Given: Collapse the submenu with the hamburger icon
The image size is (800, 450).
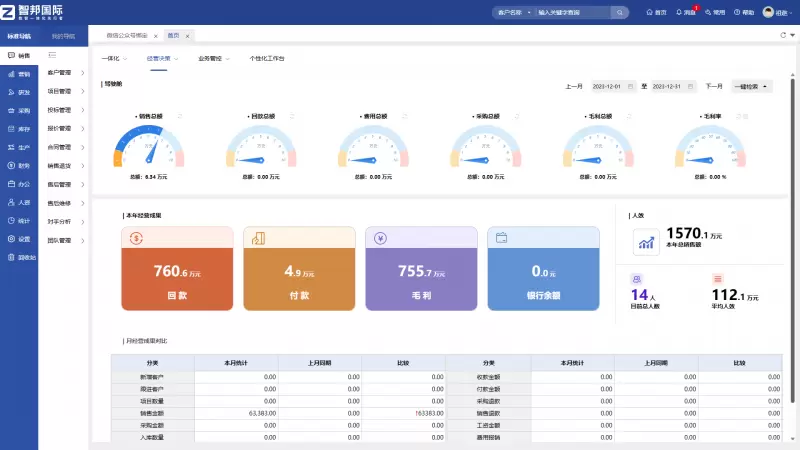Looking at the screenshot, I should point(52,55).
